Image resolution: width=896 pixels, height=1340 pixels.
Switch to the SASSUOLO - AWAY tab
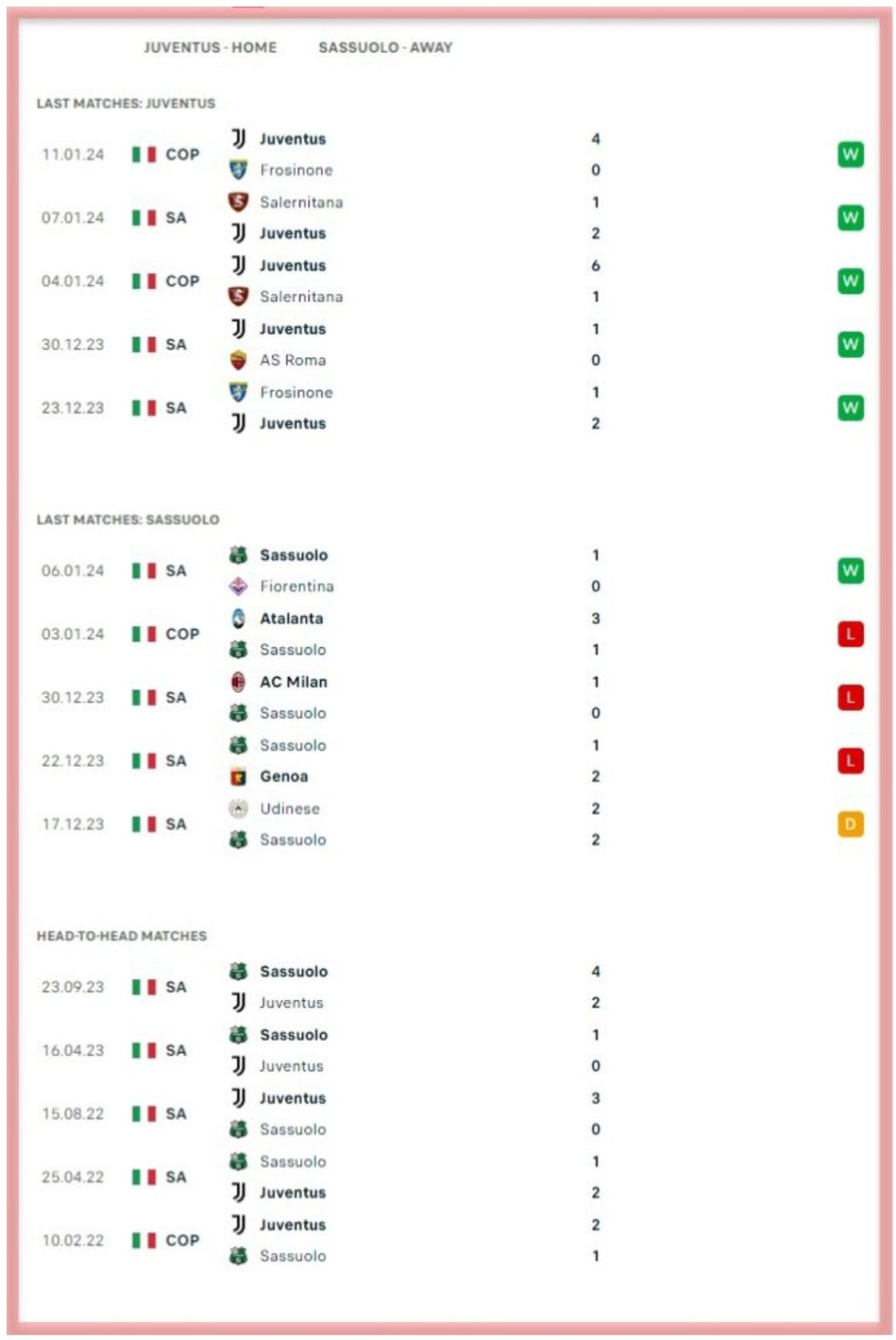point(385,48)
